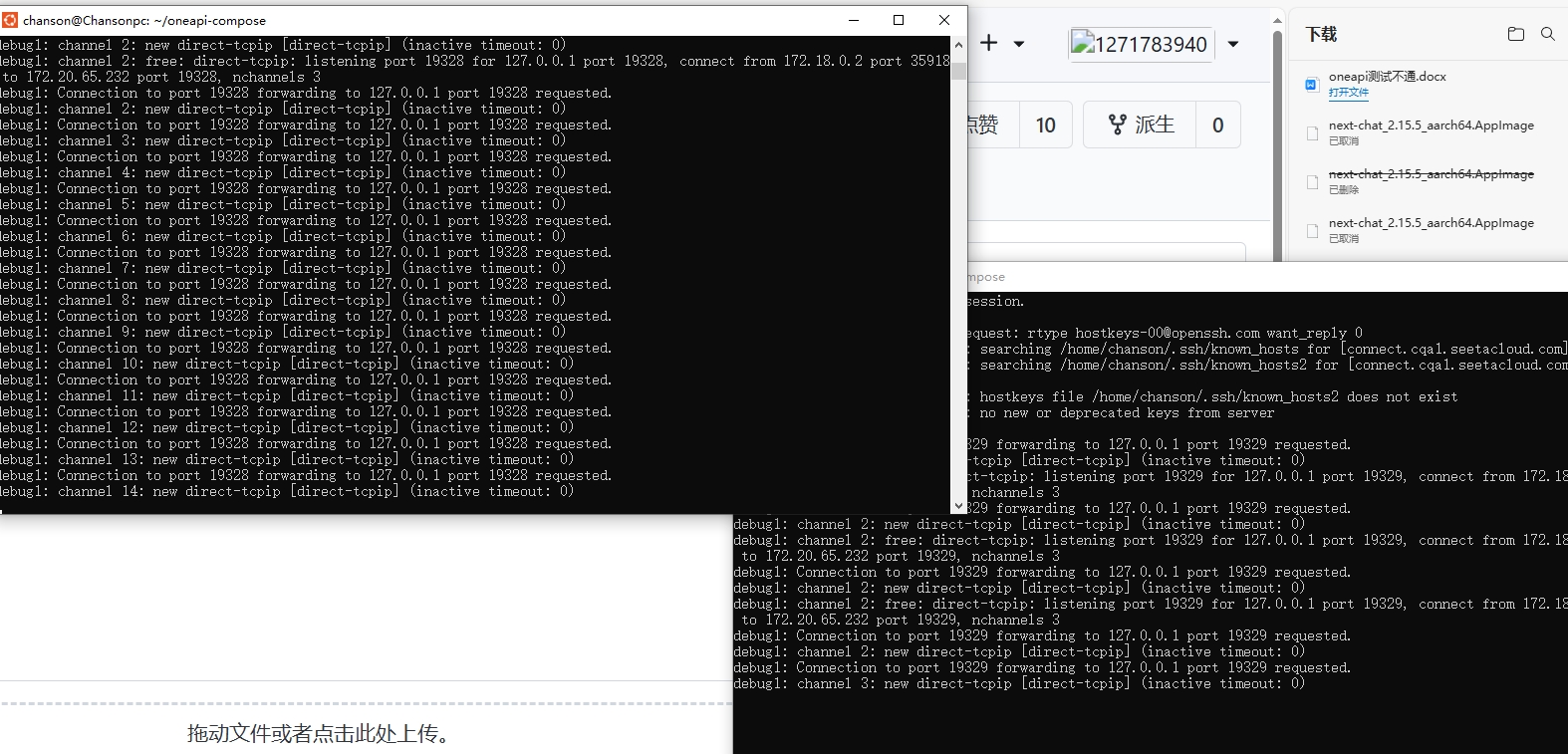Open the user menu arrow beside 1271783940
The height and width of the screenshot is (754, 1568).
(1233, 44)
